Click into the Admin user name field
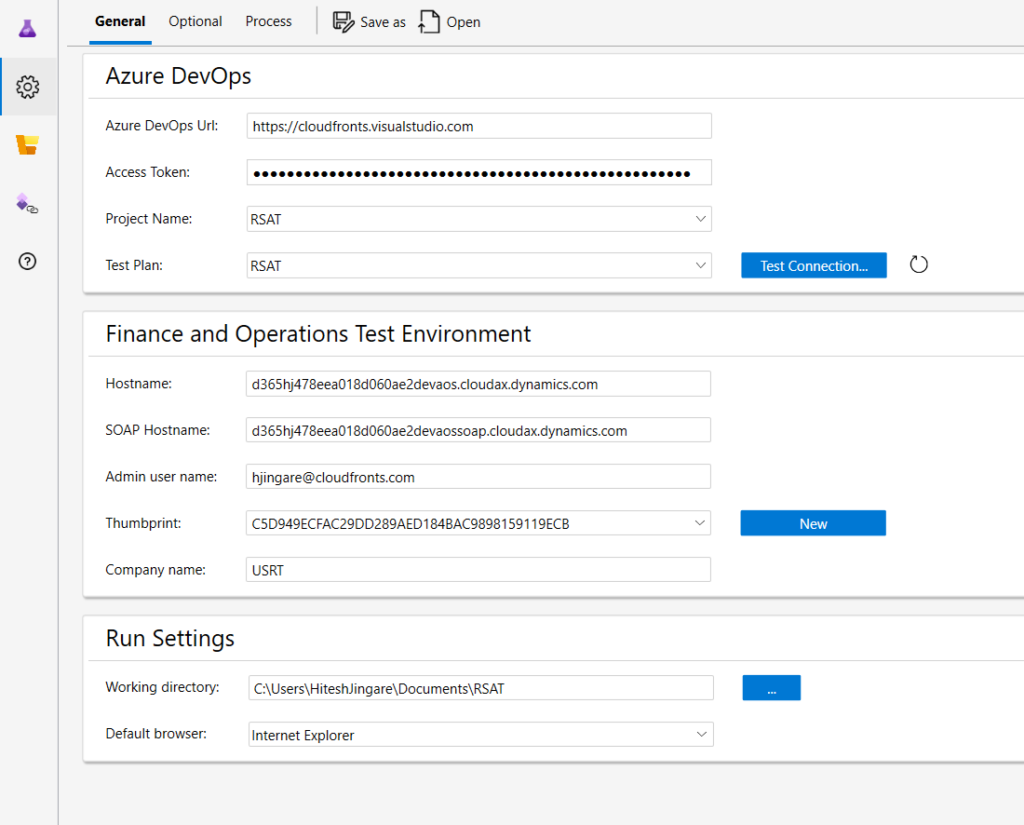 (478, 477)
